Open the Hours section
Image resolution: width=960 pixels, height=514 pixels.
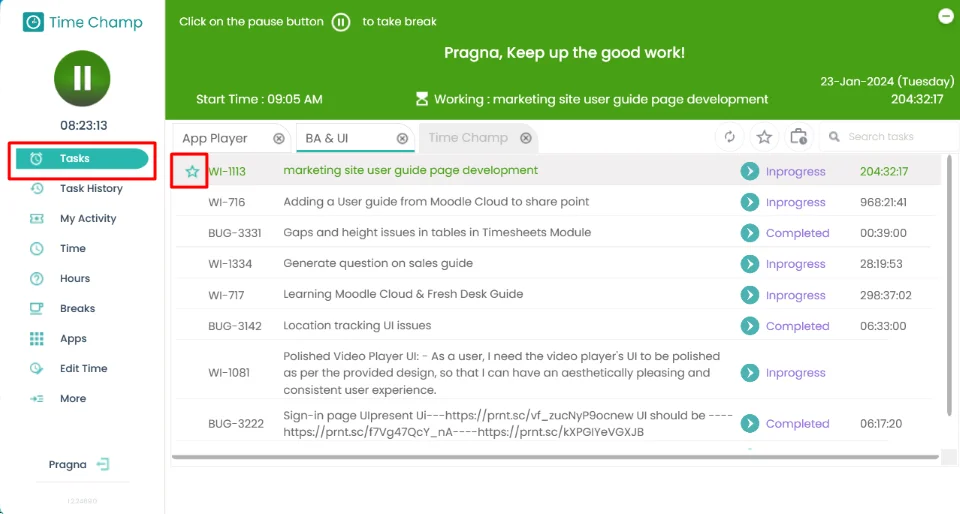[x=75, y=278]
